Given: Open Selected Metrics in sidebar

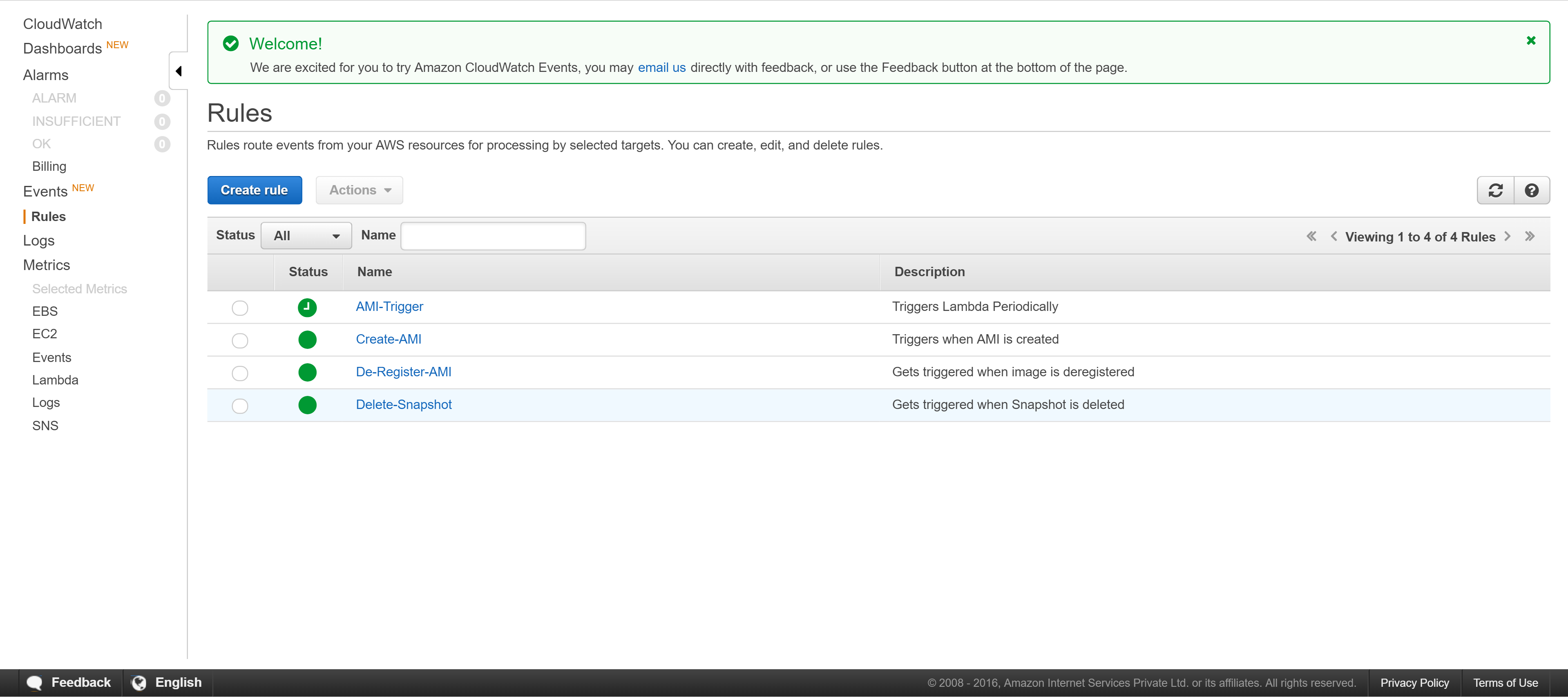Looking at the screenshot, I should [x=80, y=289].
